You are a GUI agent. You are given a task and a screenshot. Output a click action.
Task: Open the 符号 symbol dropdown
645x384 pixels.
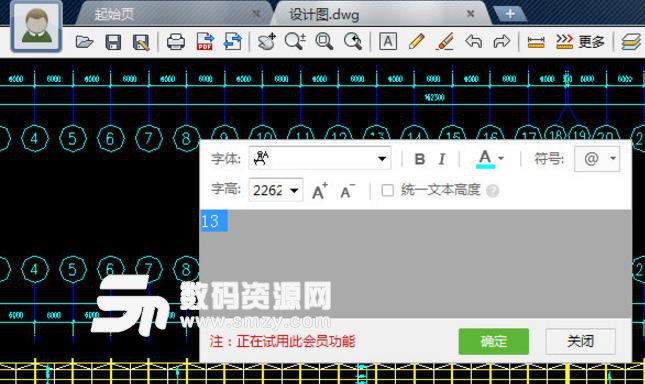click(x=597, y=159)
